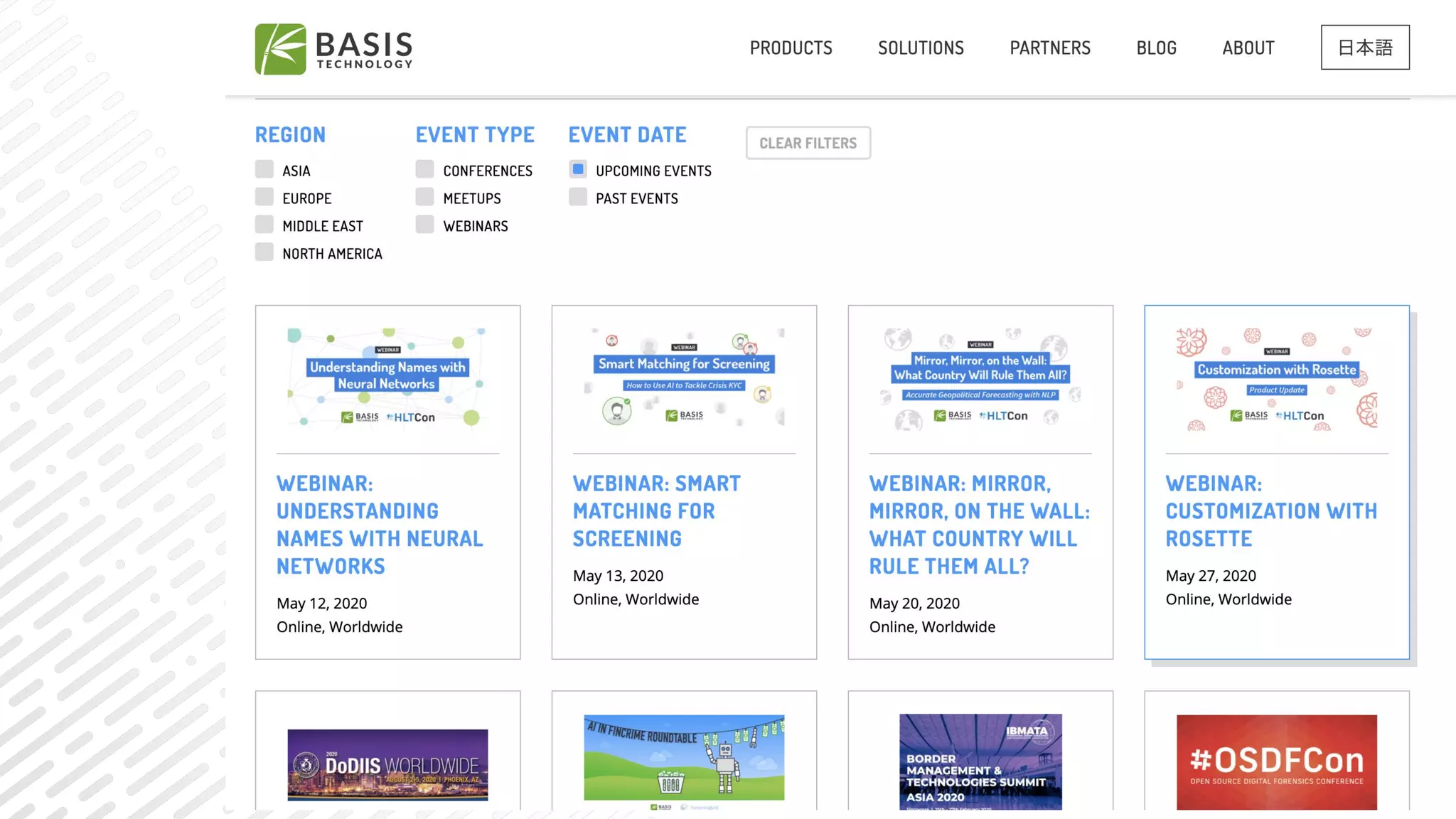Enable the Europe region checkbox
The height and width of the screenshot is (819, 1456).
[x=264, y=197]
